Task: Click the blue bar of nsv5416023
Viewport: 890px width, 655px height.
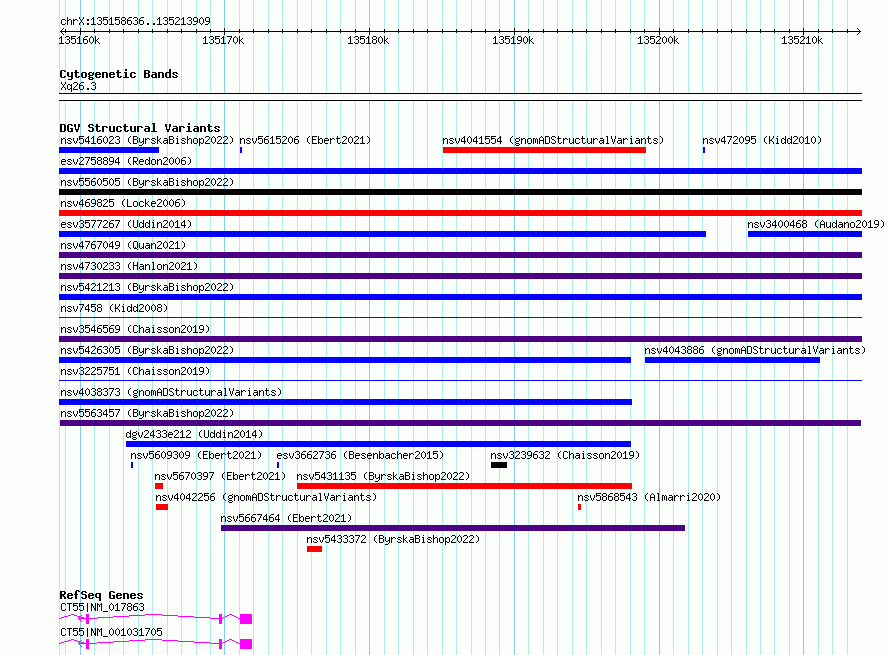Action: [x=109, y=150]
